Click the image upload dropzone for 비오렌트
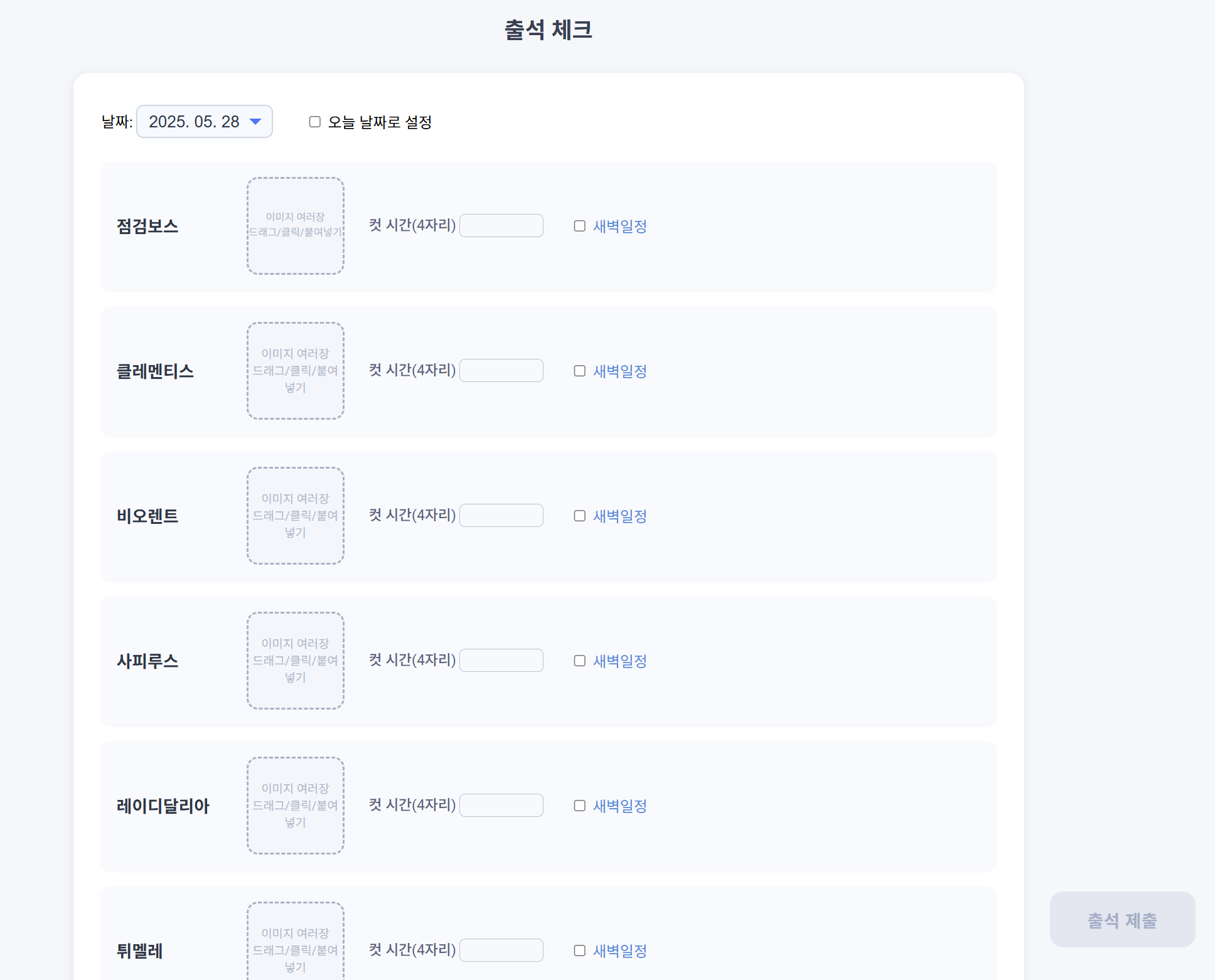 point(295,516)
